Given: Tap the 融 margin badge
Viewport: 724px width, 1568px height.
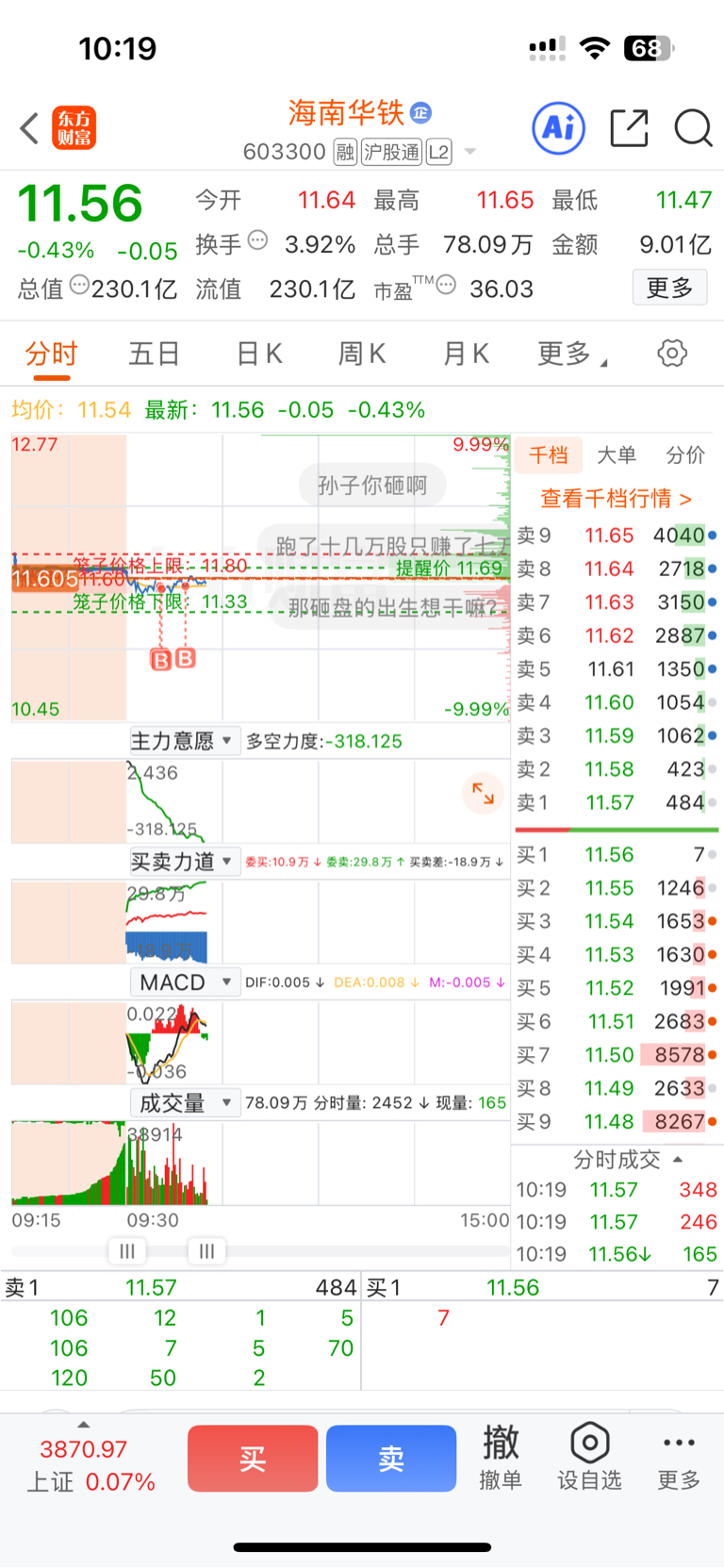Looking at the screenshot, I should pyautogui.click(x=345, y=152).
